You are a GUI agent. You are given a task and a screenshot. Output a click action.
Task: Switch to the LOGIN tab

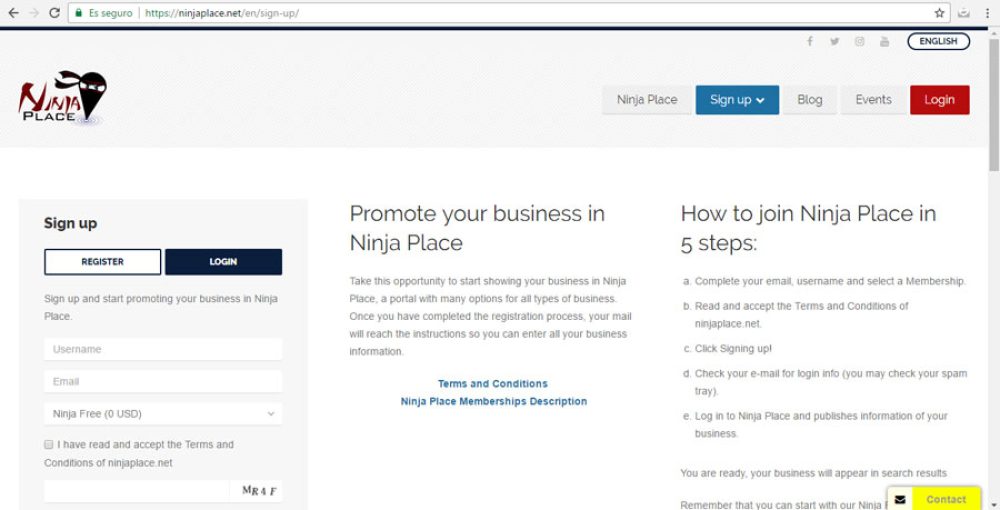223,262
